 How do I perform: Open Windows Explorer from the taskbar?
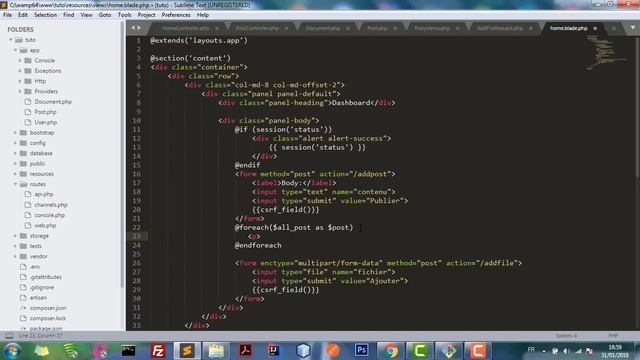point(216,351)
